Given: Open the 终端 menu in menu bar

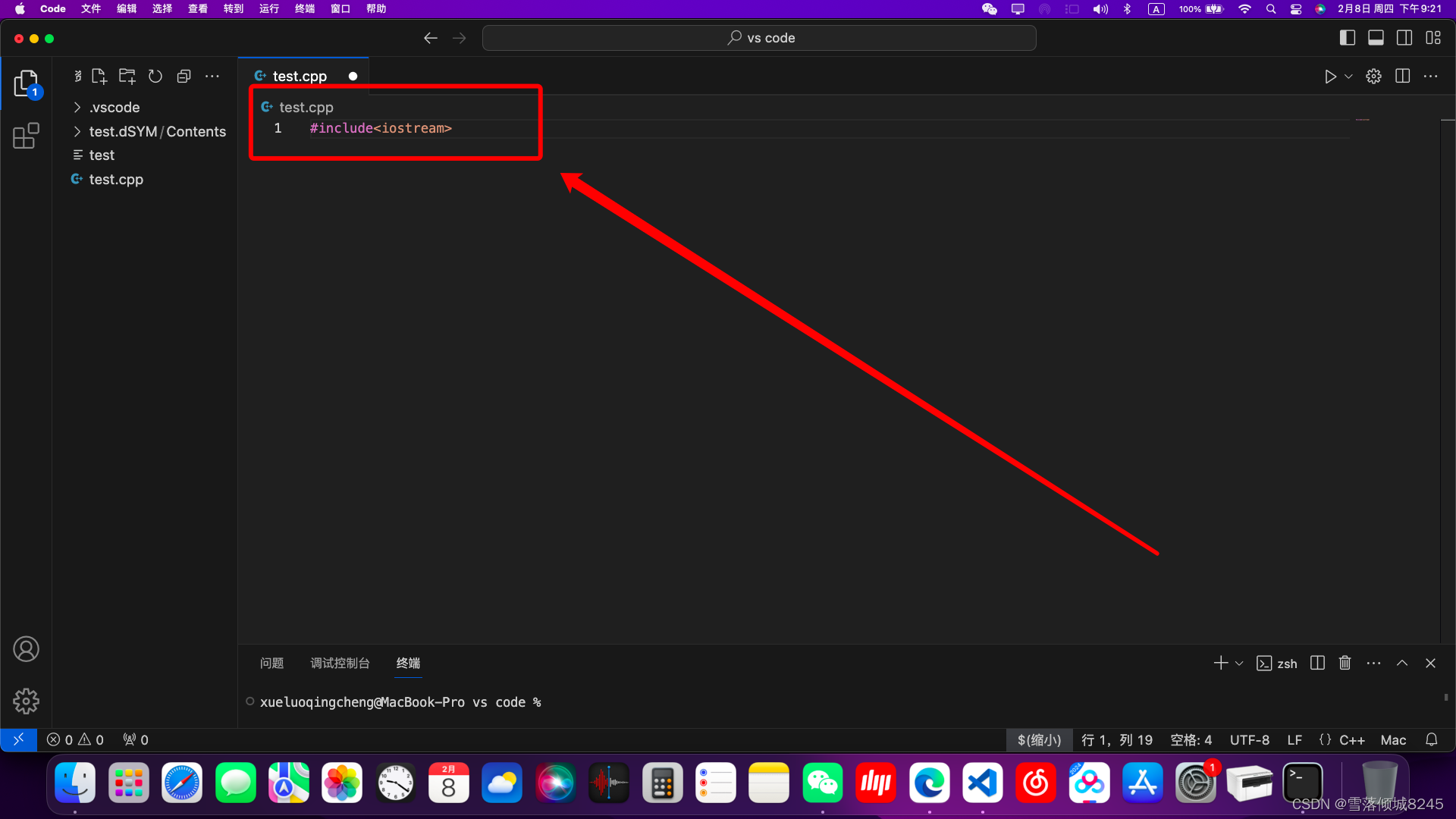Looking at the screenshot, I should 304,9.
